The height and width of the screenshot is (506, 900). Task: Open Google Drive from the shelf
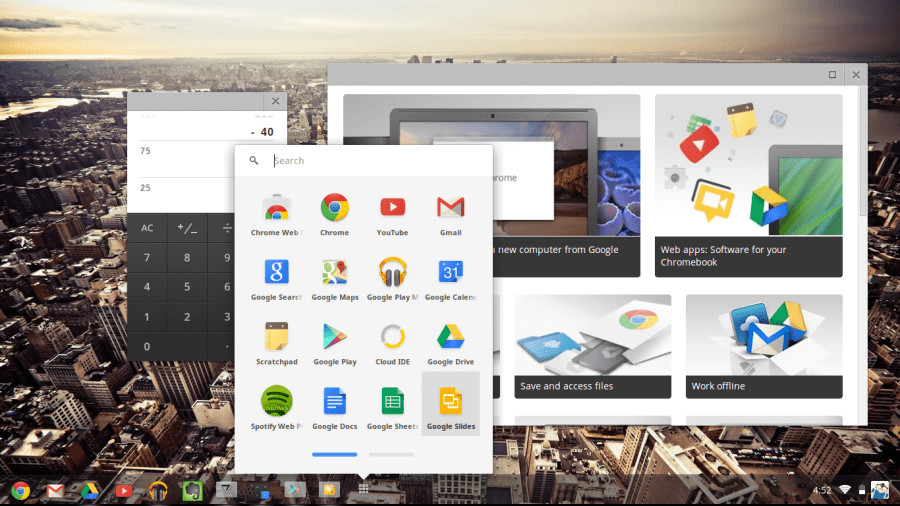[x=90, y=491]
